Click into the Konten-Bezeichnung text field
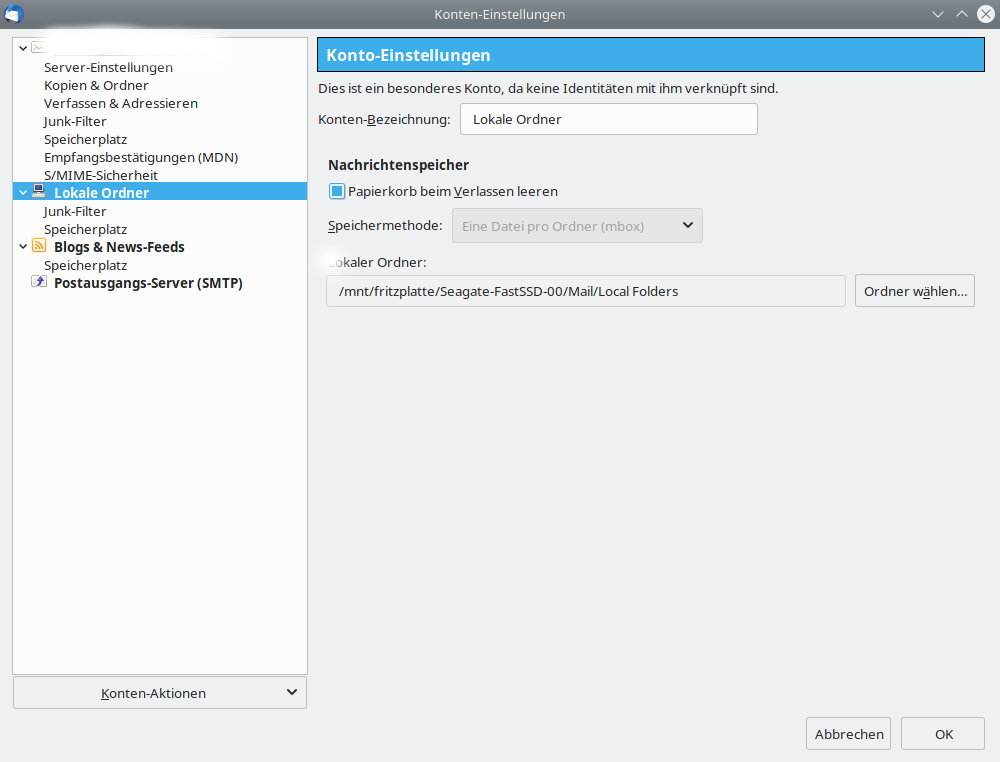Image resolution: width=1000 pixels, height=762 pixels. pos(608,119)
